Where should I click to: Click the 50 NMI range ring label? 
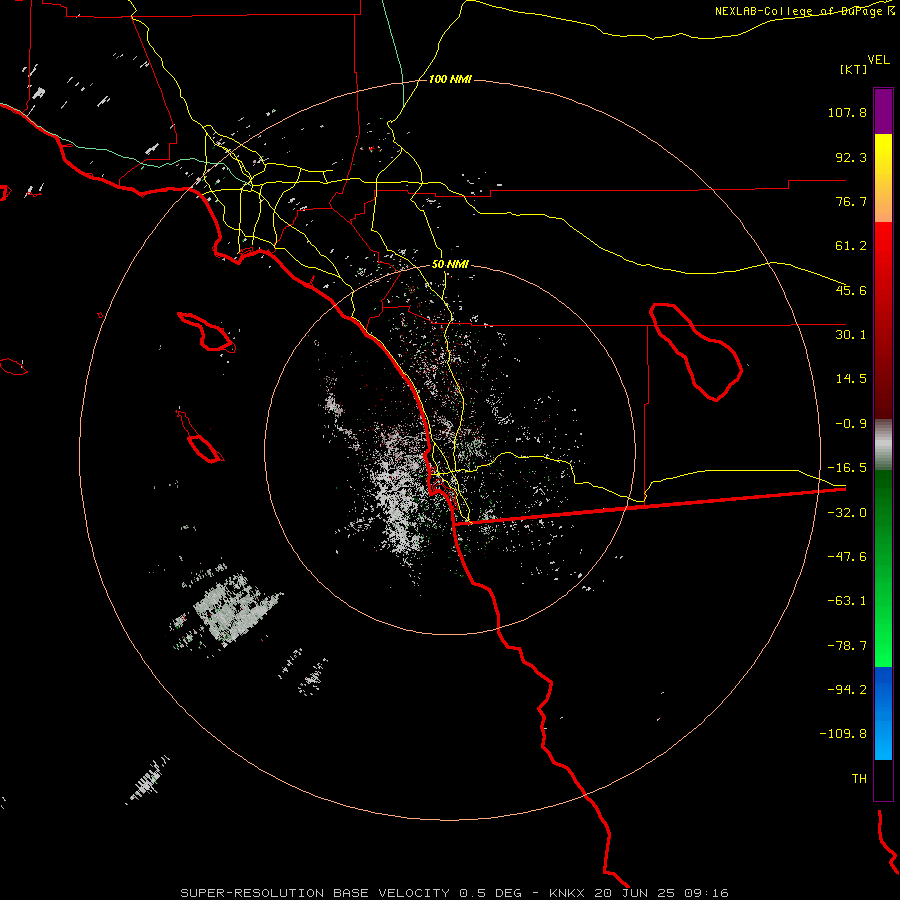tap(450, 265)
